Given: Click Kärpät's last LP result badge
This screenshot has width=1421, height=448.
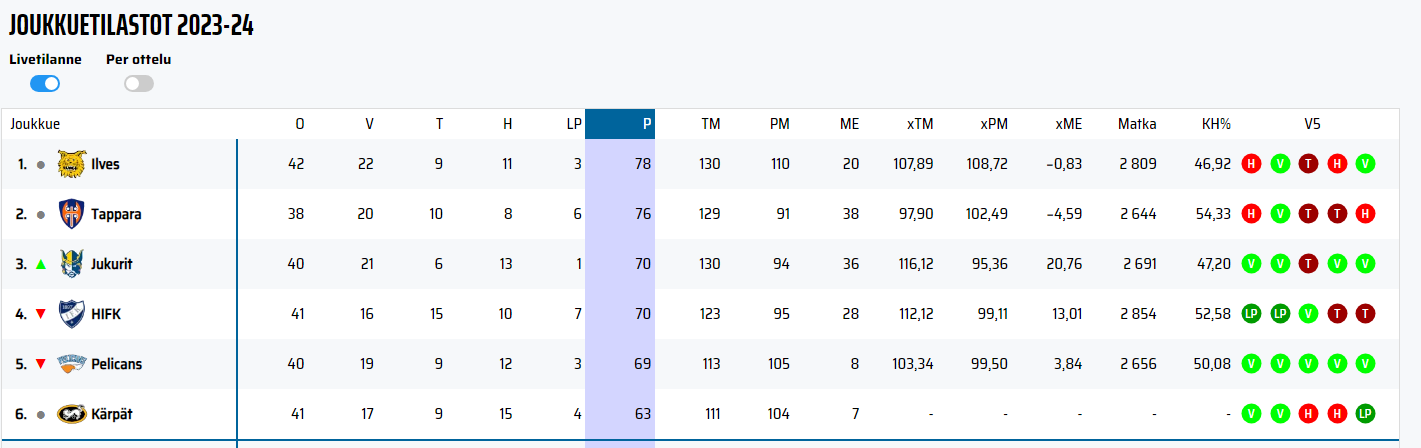Looking at the screenshot, I should [1366, 414].
